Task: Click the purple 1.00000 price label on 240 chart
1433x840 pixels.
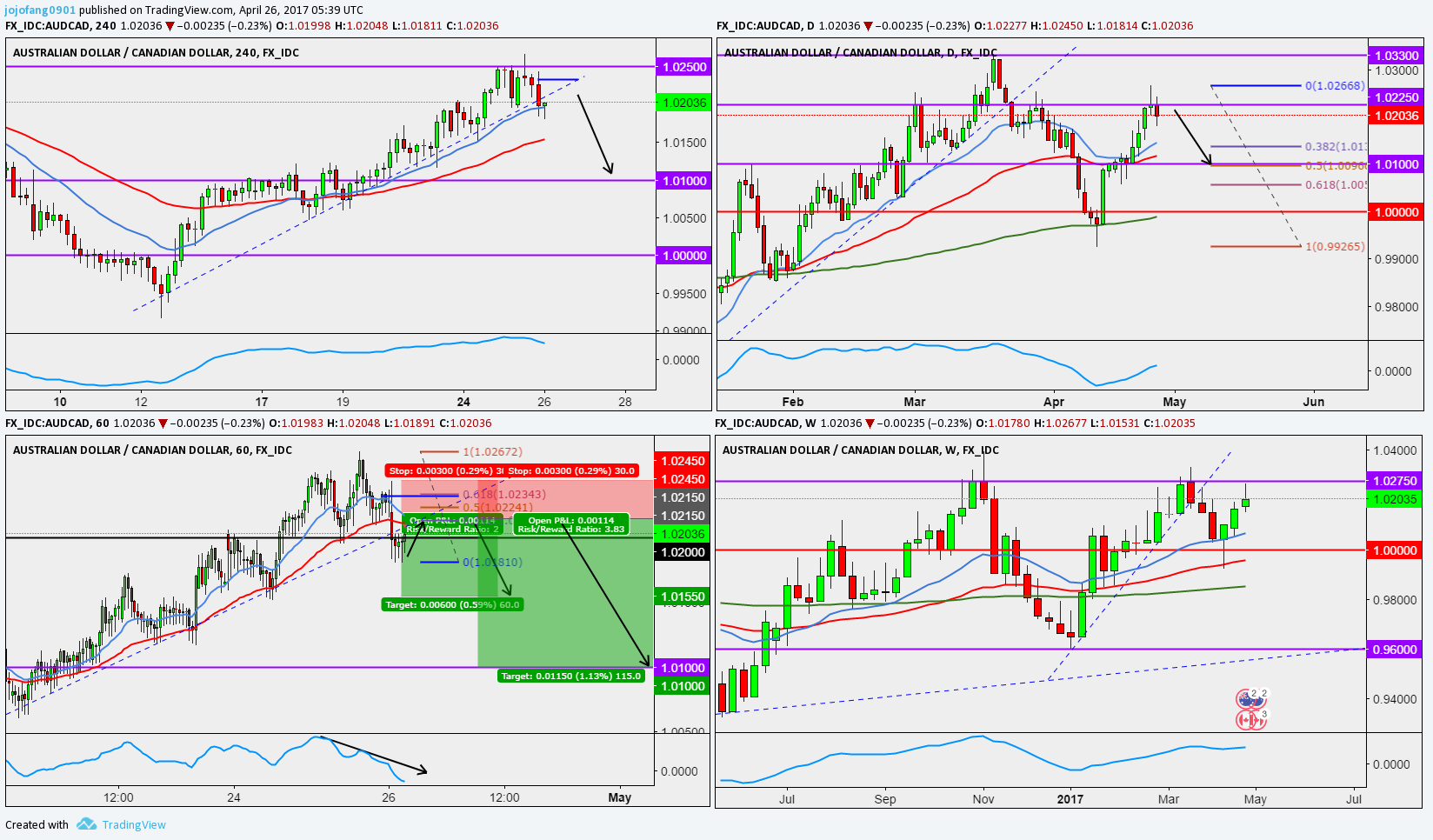Action: click(x=684, y=256)
